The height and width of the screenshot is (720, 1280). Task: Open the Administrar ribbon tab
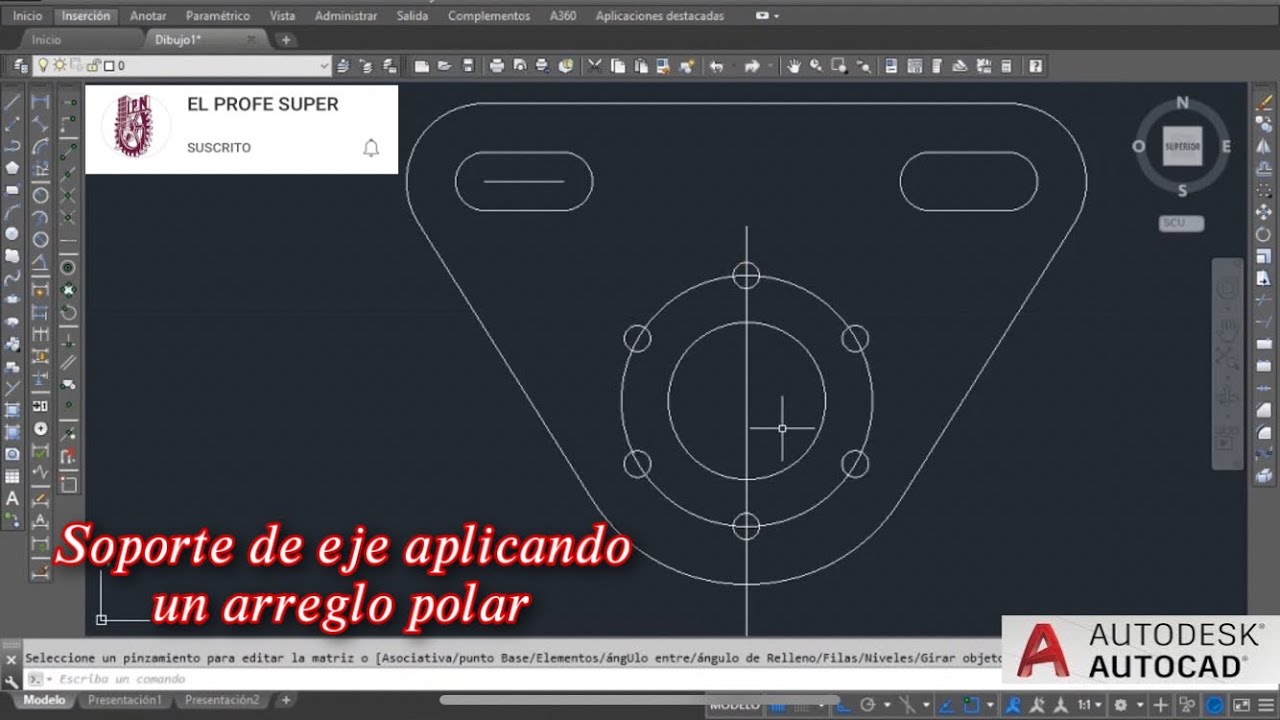click(346, 16)
